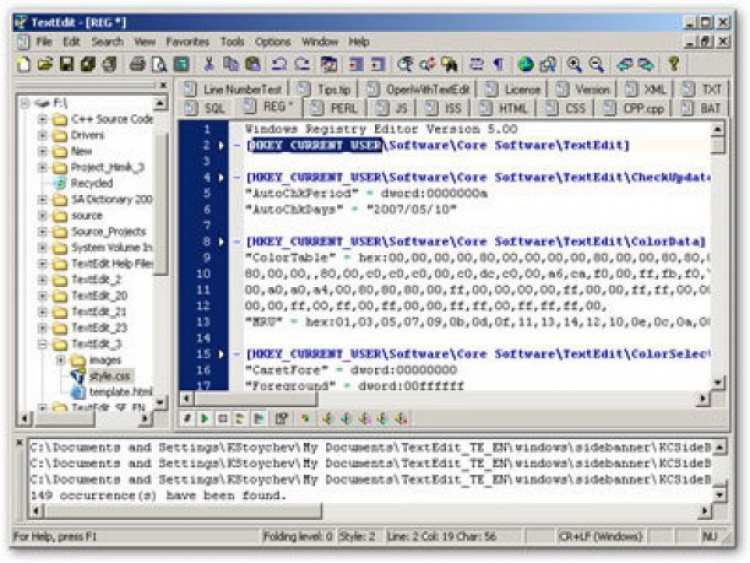Click the editor horizontal scrollbar right arrow
The width and height of the screenshot is (750, 563).
point(703,398)
